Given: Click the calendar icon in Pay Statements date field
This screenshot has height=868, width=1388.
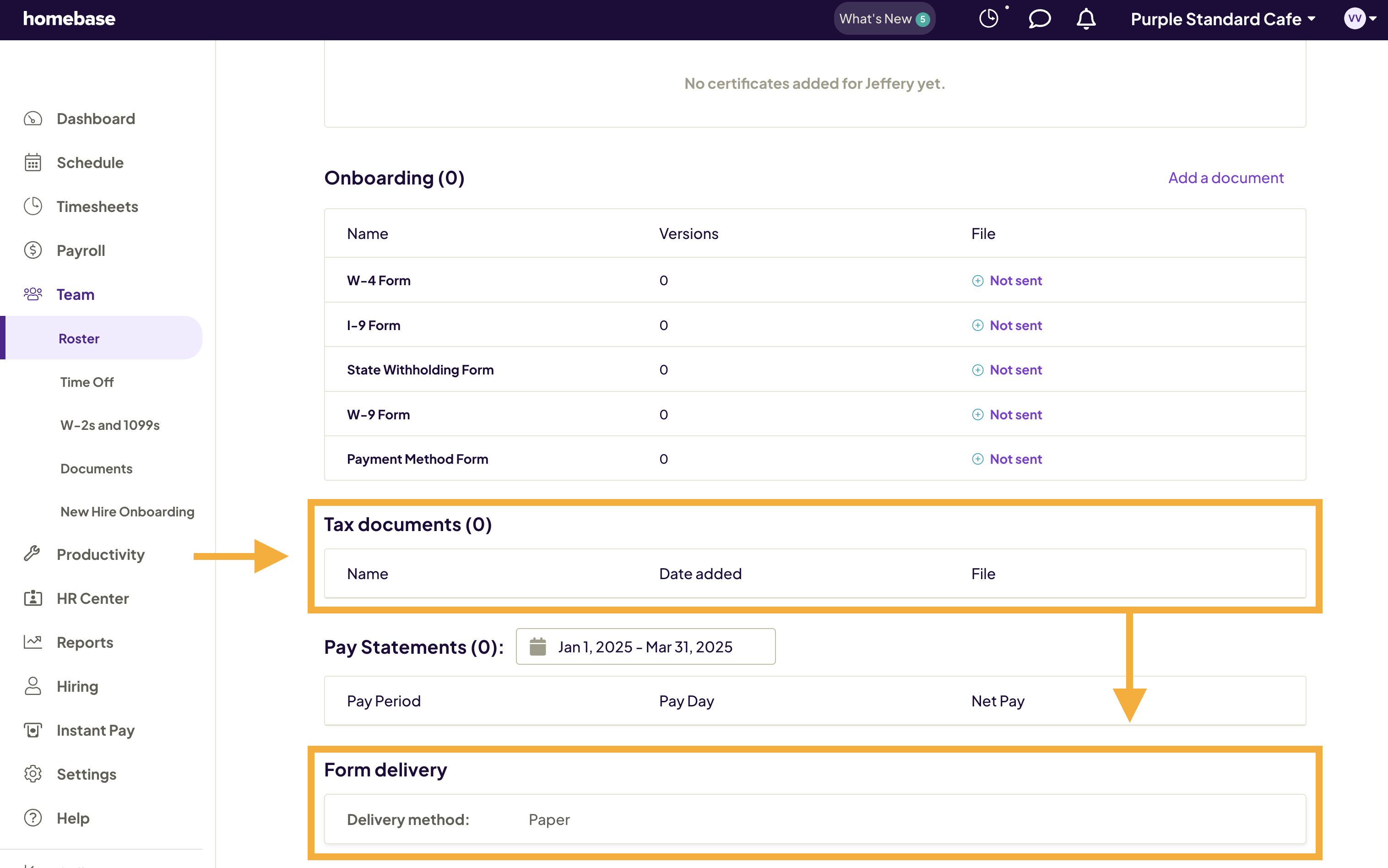Looking at the screenshot, I should 537,646.
